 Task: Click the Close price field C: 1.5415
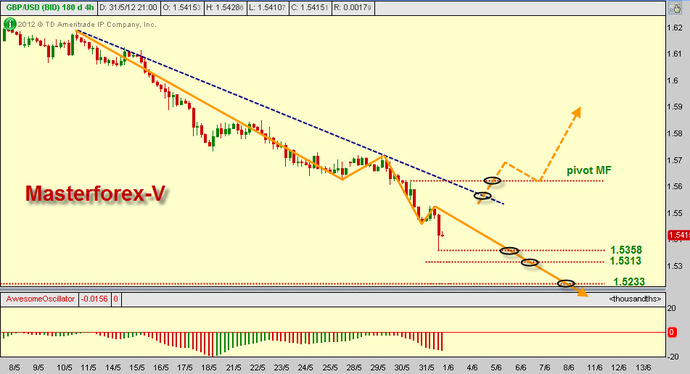[310, 7]
